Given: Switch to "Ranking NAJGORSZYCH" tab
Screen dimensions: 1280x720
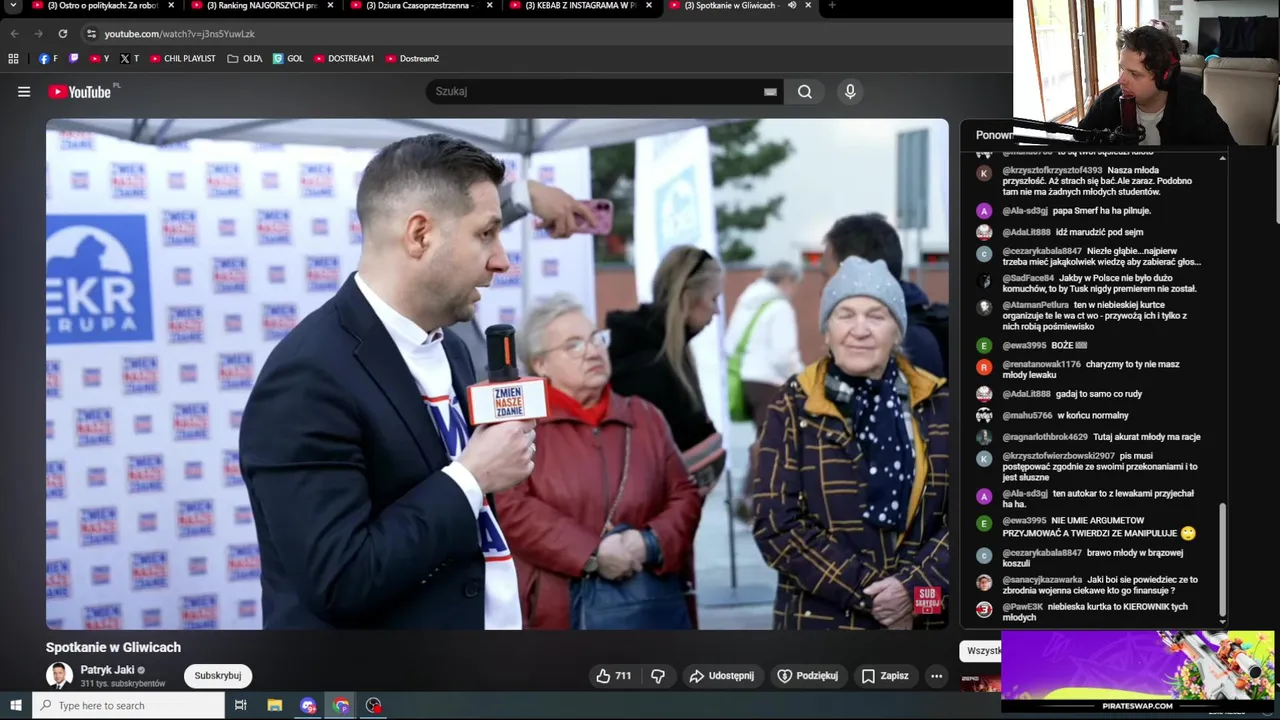Looking at the screenshot, I should tap(263, 5).
